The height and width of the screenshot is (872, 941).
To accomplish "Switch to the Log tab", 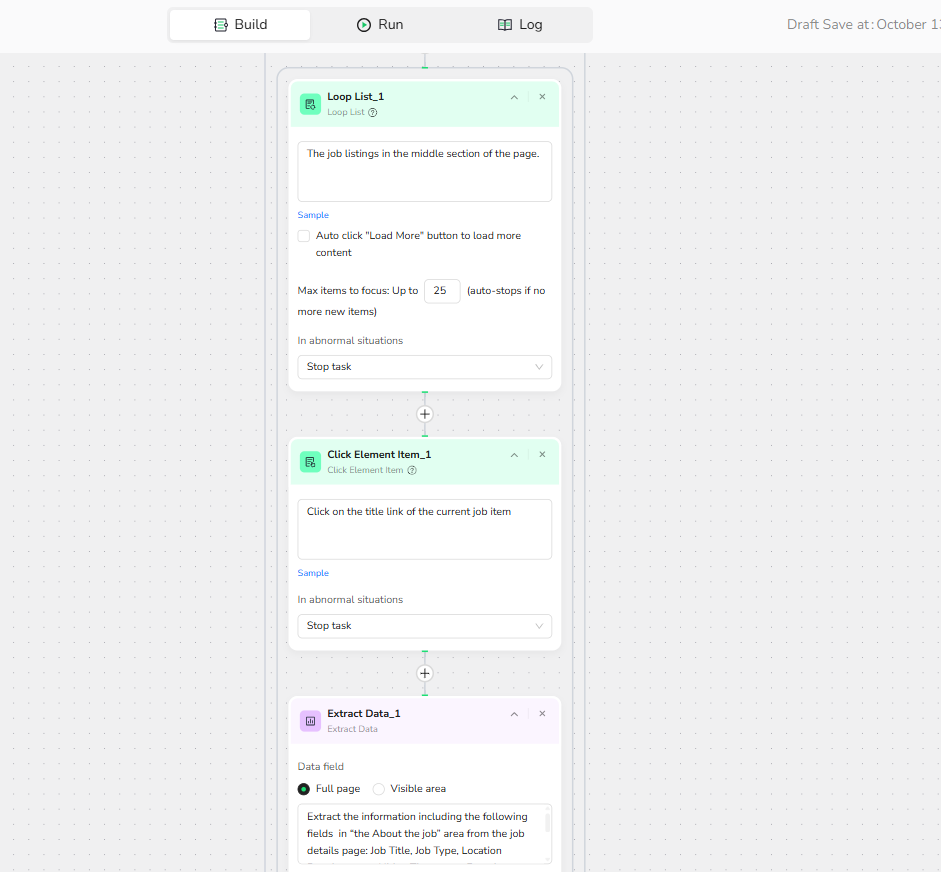I will click(x=520, y=25).
